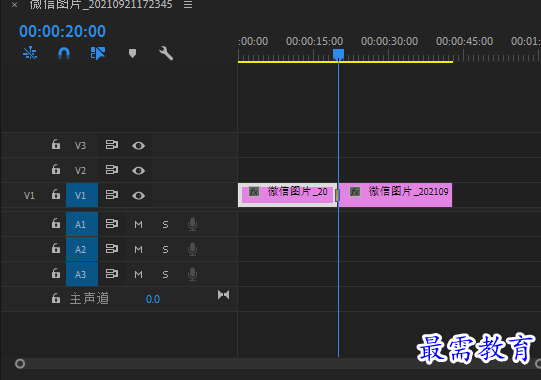
Task: Select the second clip 微信图片_202109 on V1
Action: pos(395,195)
